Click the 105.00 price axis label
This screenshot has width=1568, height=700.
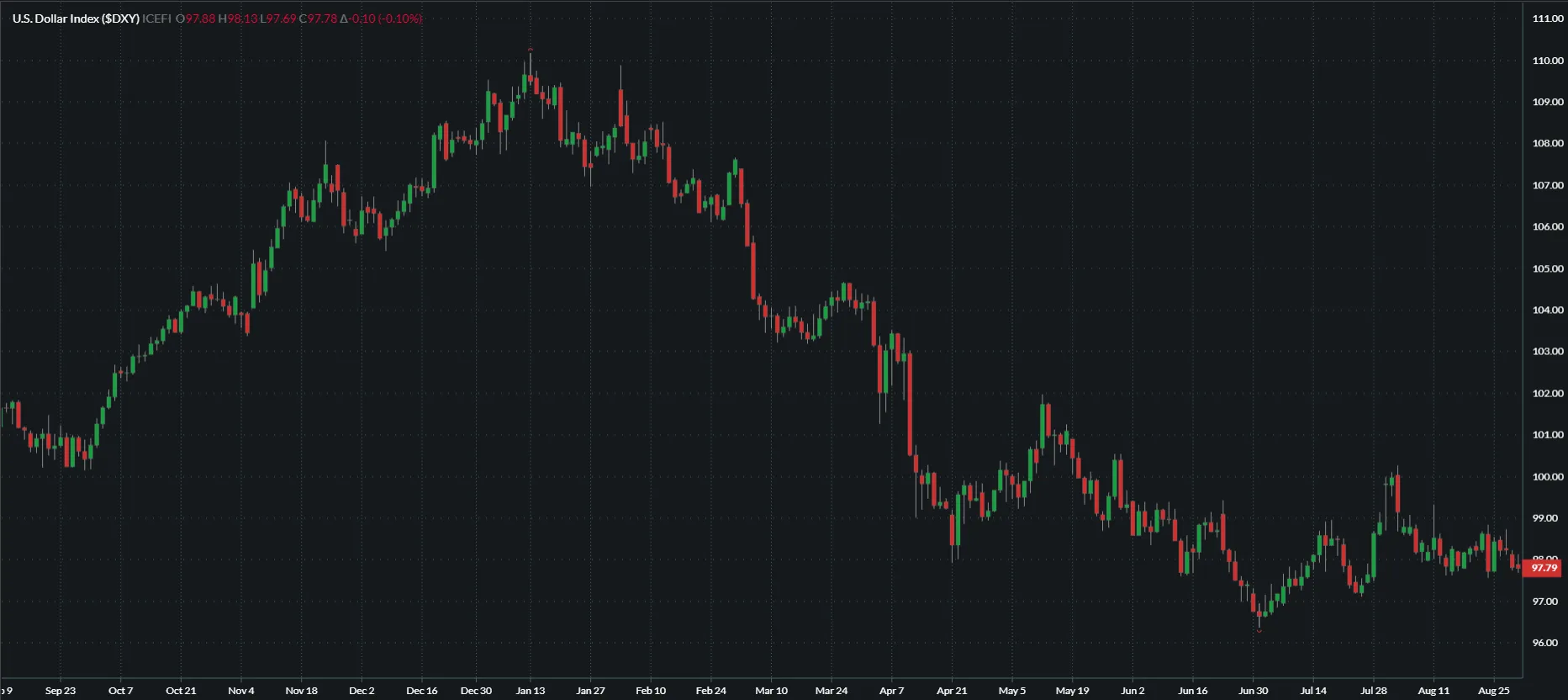1547,269
